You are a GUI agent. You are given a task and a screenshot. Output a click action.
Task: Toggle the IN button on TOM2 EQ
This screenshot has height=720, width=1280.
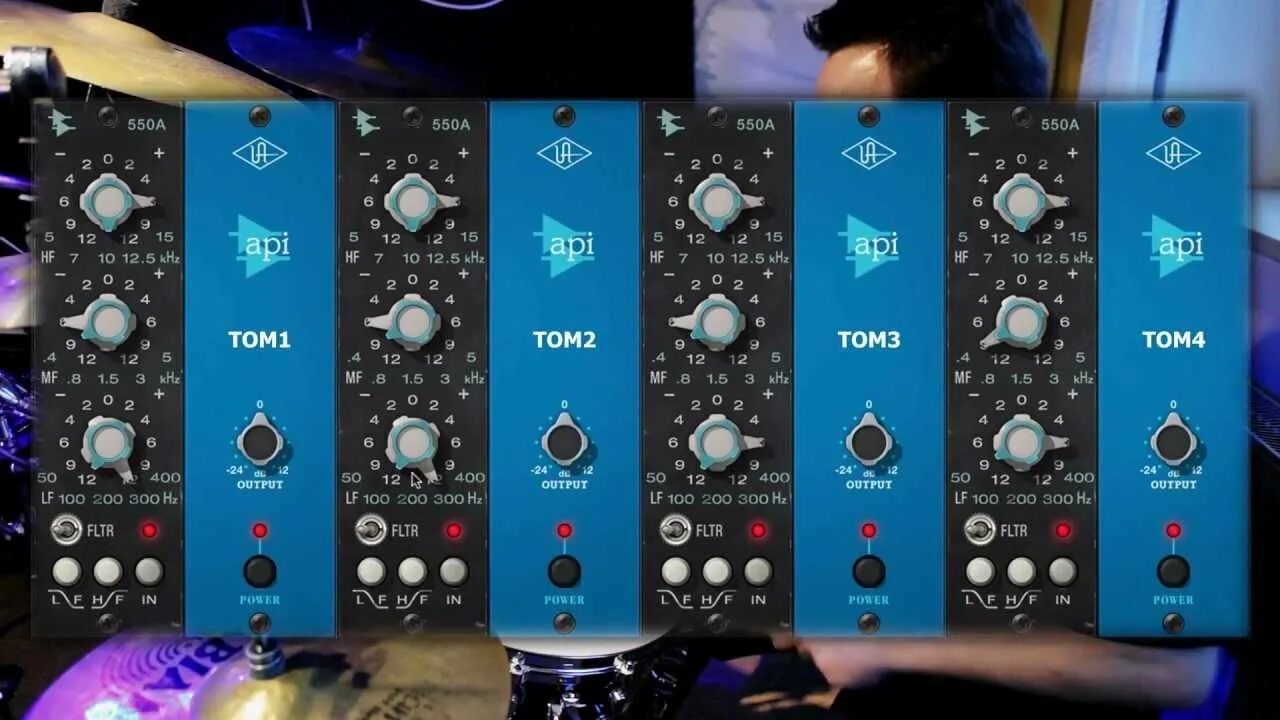tap(453, 571)
